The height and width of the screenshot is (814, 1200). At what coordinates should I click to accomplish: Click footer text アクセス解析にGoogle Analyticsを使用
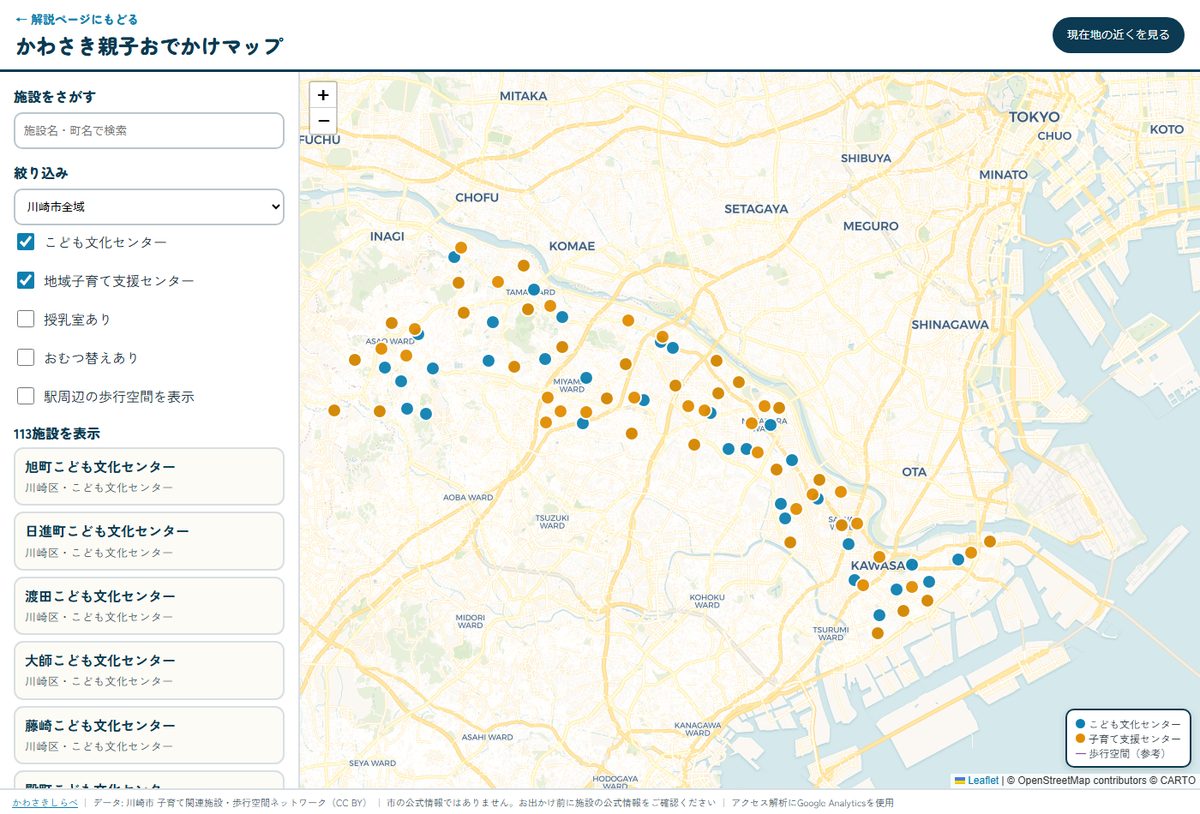[812, 803]
